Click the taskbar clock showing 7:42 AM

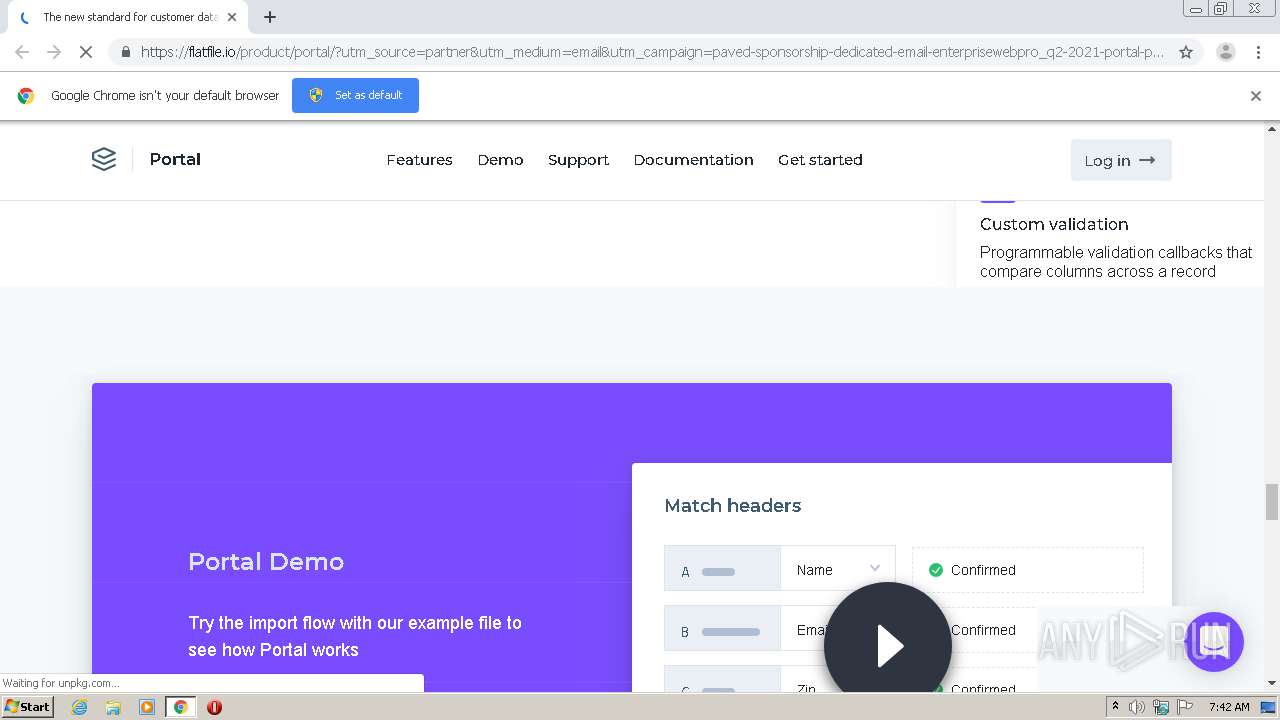pyautogui.click(x=1229, y=707)
